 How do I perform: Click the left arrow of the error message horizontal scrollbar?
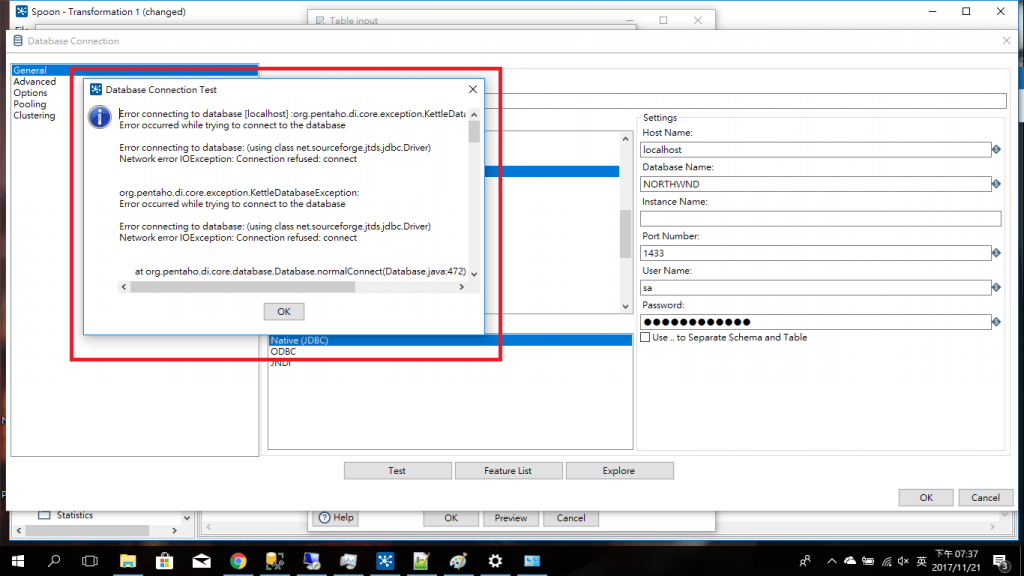[124, 287]
